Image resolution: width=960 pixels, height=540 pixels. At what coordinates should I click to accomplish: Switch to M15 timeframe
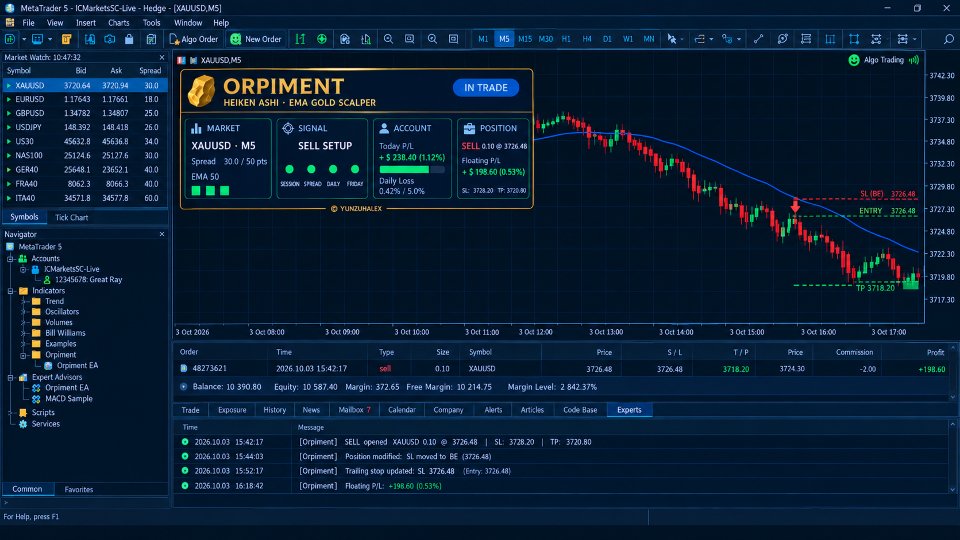click(525, 39)
